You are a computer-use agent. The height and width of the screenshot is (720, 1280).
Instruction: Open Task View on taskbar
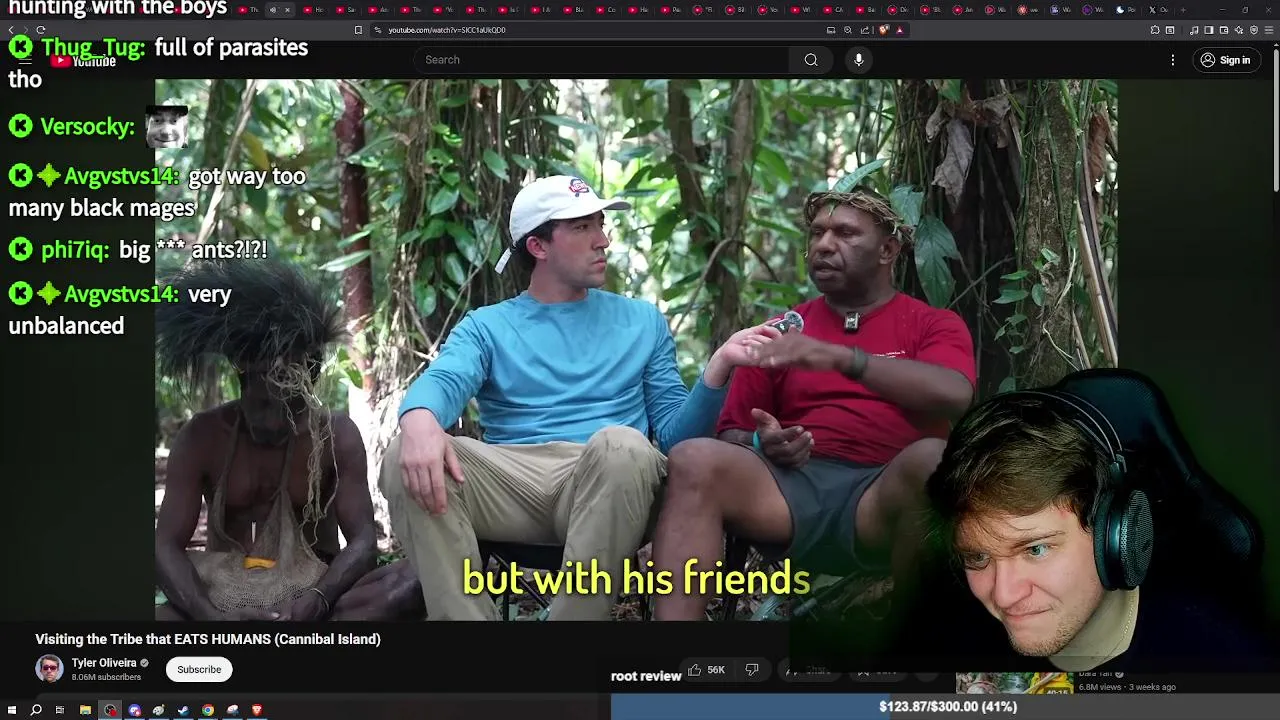[60, 710]
